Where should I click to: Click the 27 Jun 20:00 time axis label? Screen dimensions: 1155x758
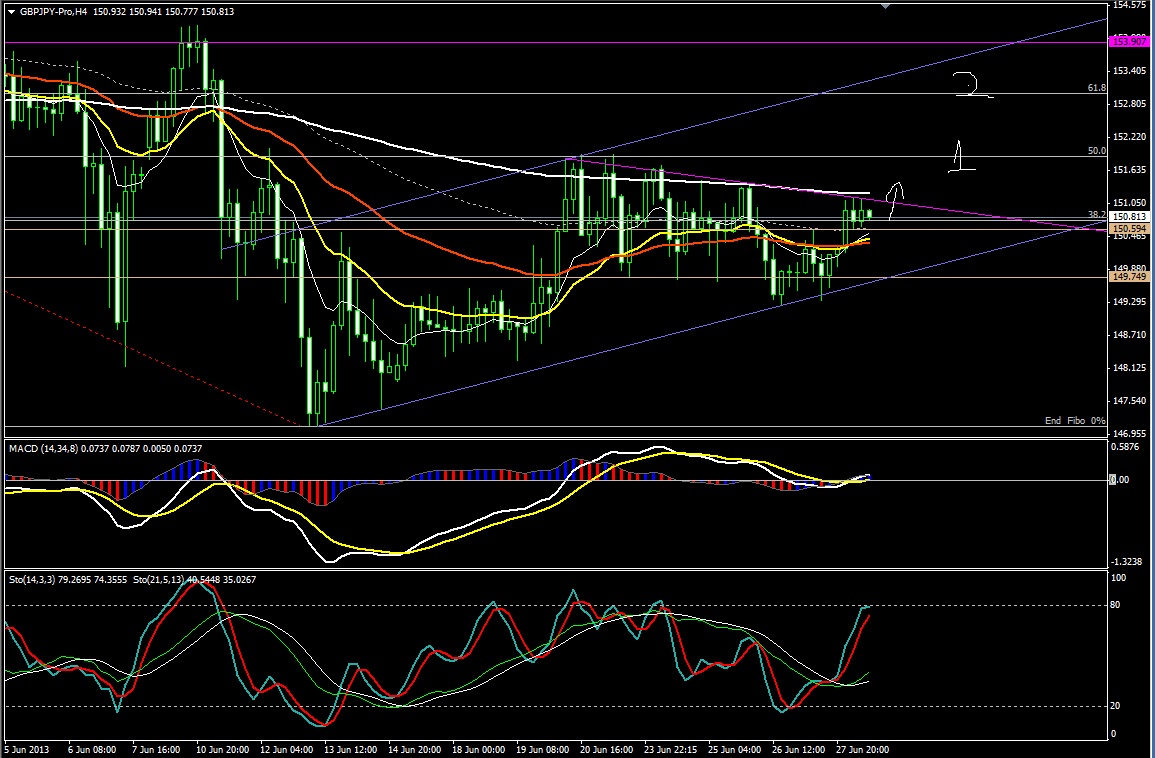pos(863,748)
